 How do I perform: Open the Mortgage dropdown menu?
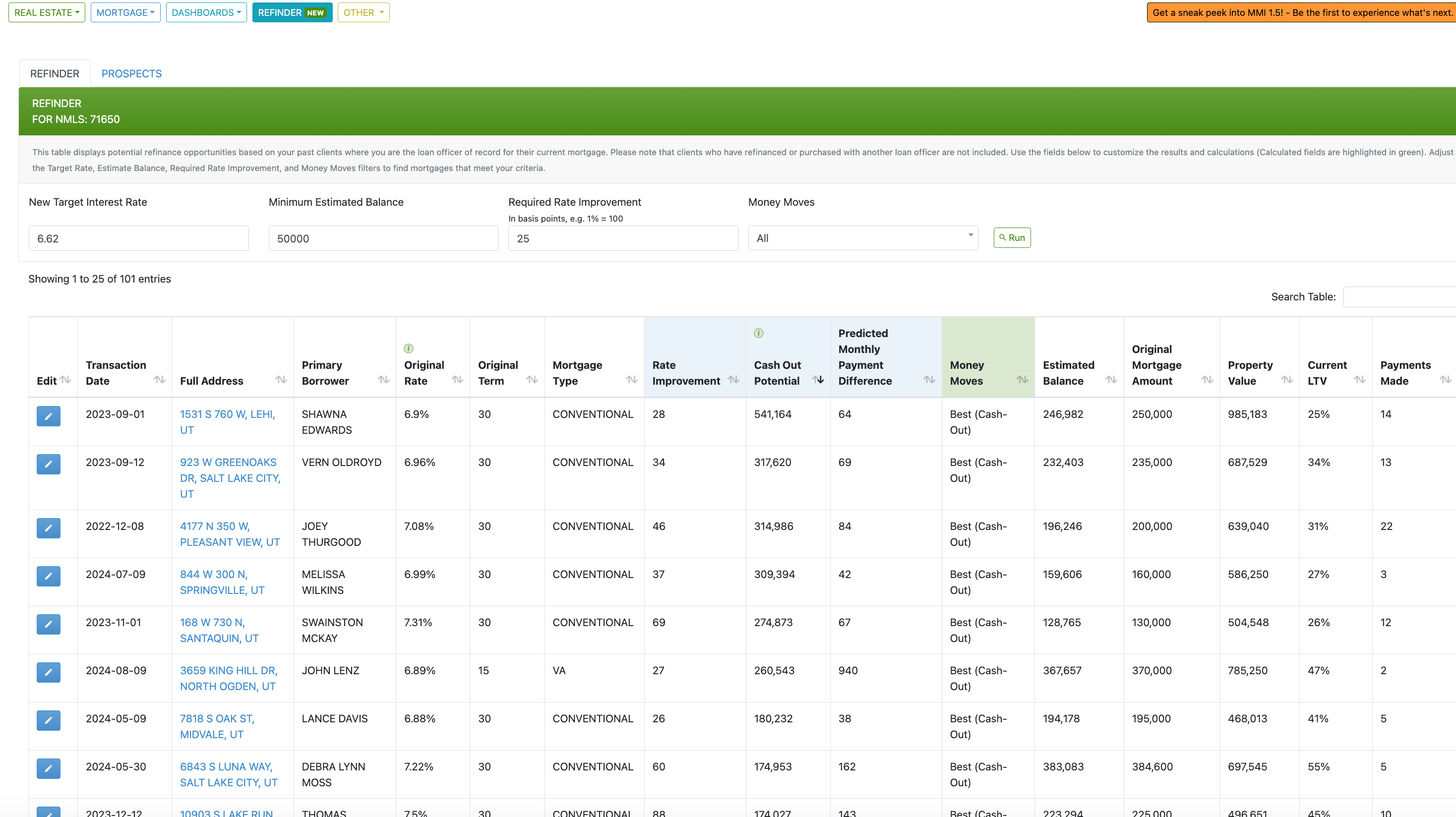125,12
